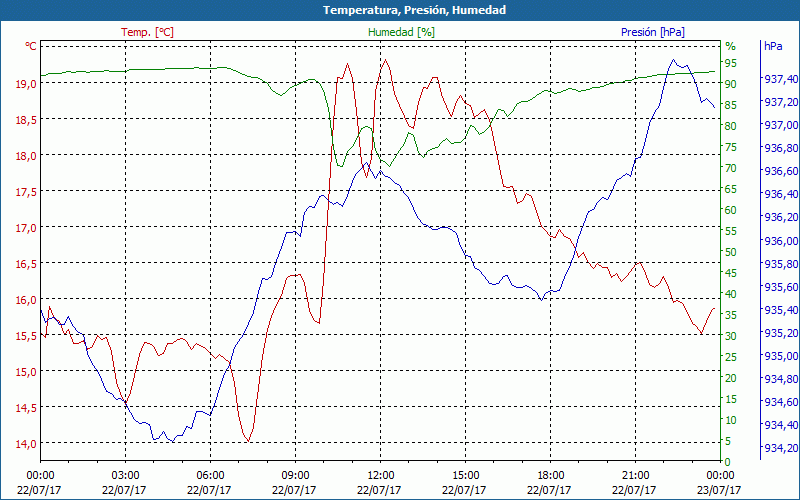Image resolution: width=800 pixels, height=500 pixels.
Task: Click the 12:00 time axis label
Action: pyautogui.click(x=380, y=476)
